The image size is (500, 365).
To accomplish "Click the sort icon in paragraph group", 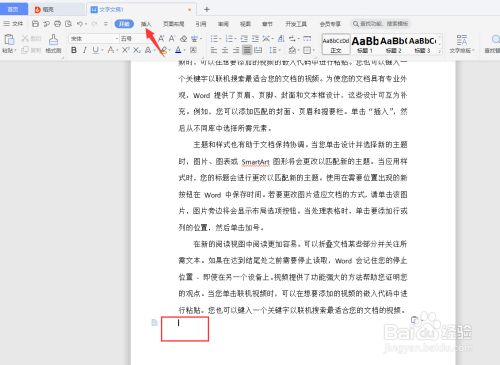I will click(281, 39).
